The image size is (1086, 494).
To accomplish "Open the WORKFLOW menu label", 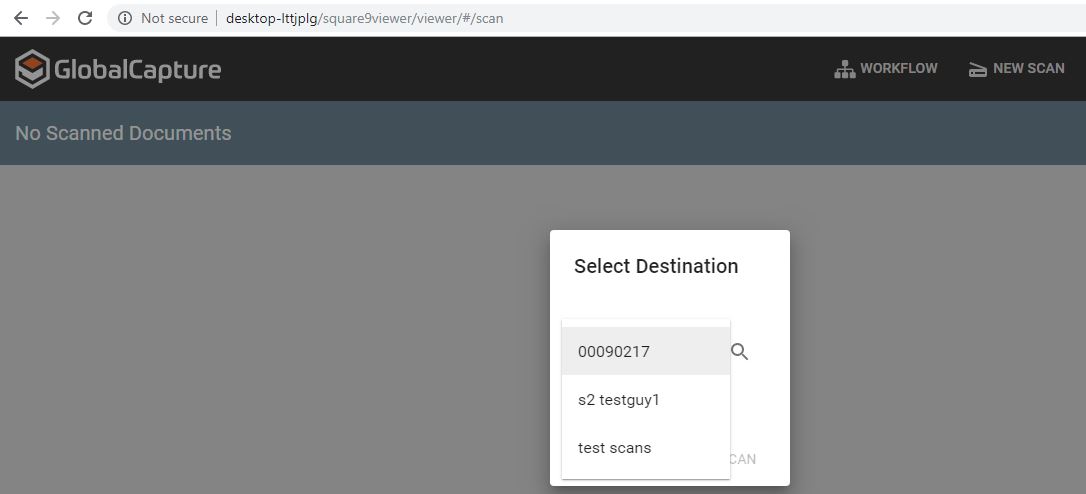I will coord(899,69).
